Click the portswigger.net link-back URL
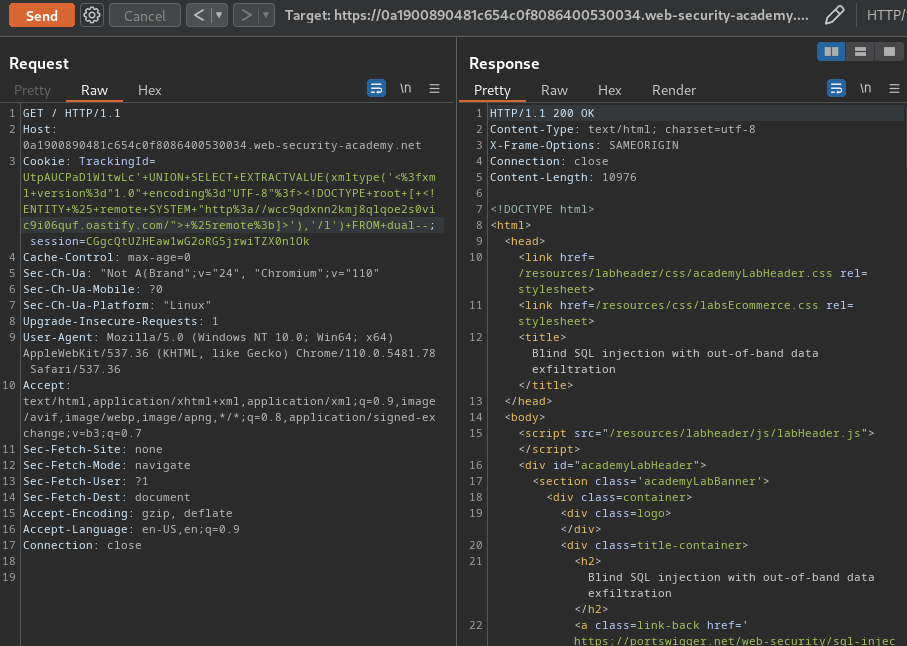Screen dimensions: 907x646 (735, 640)
